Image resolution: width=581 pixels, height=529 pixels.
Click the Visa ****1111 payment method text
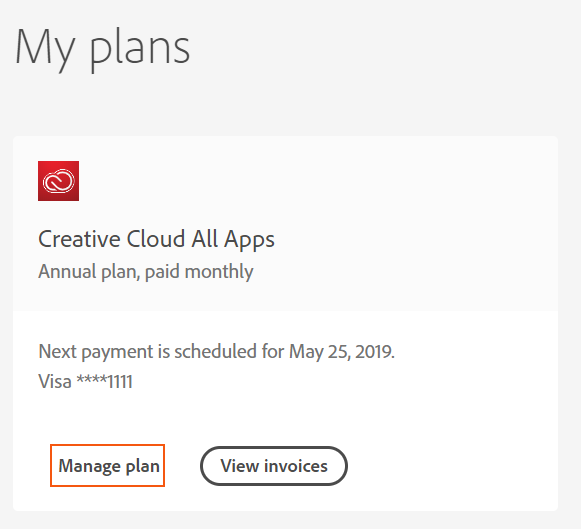coord(85,381)
